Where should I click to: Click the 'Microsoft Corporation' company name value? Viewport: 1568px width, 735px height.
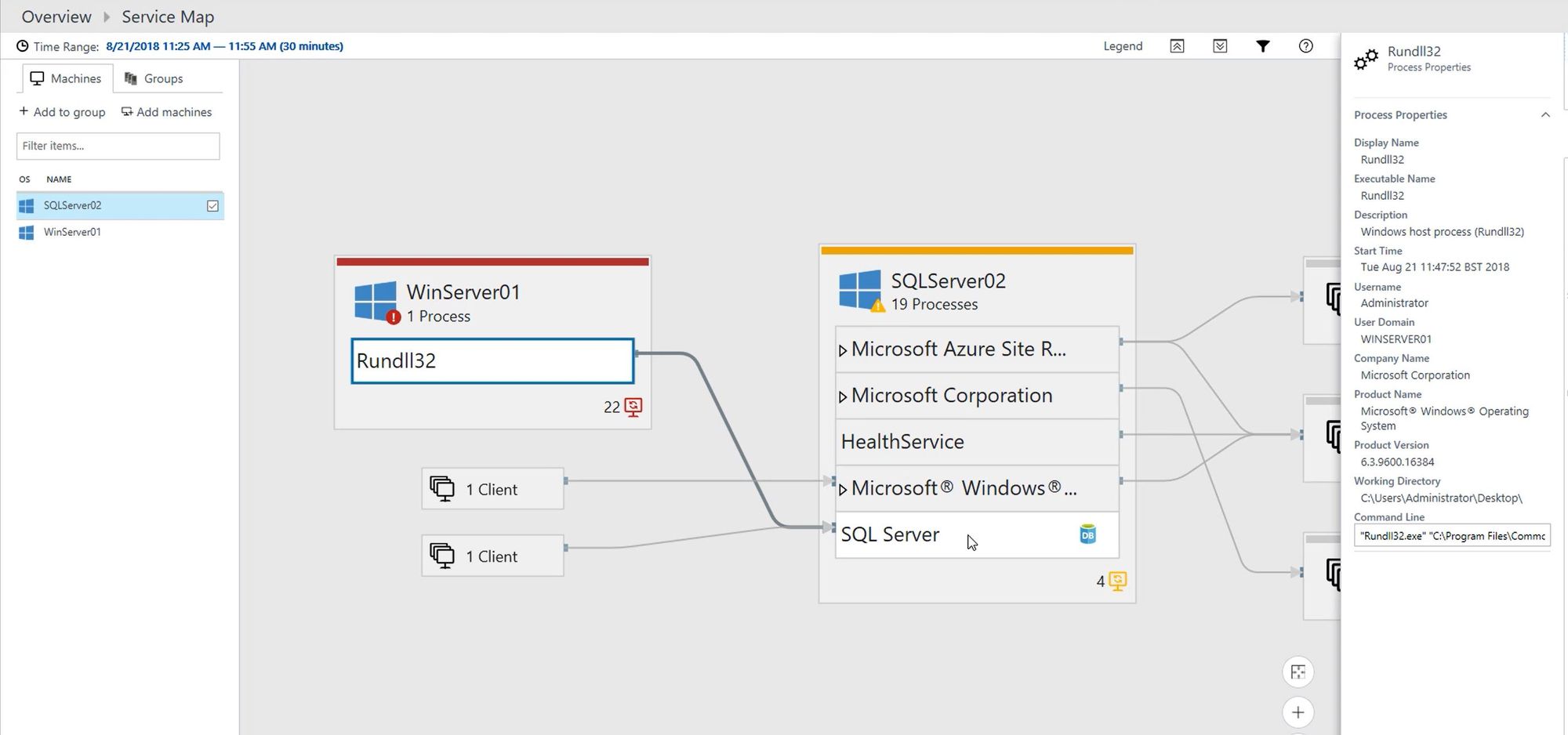(x=1415, y=375)
